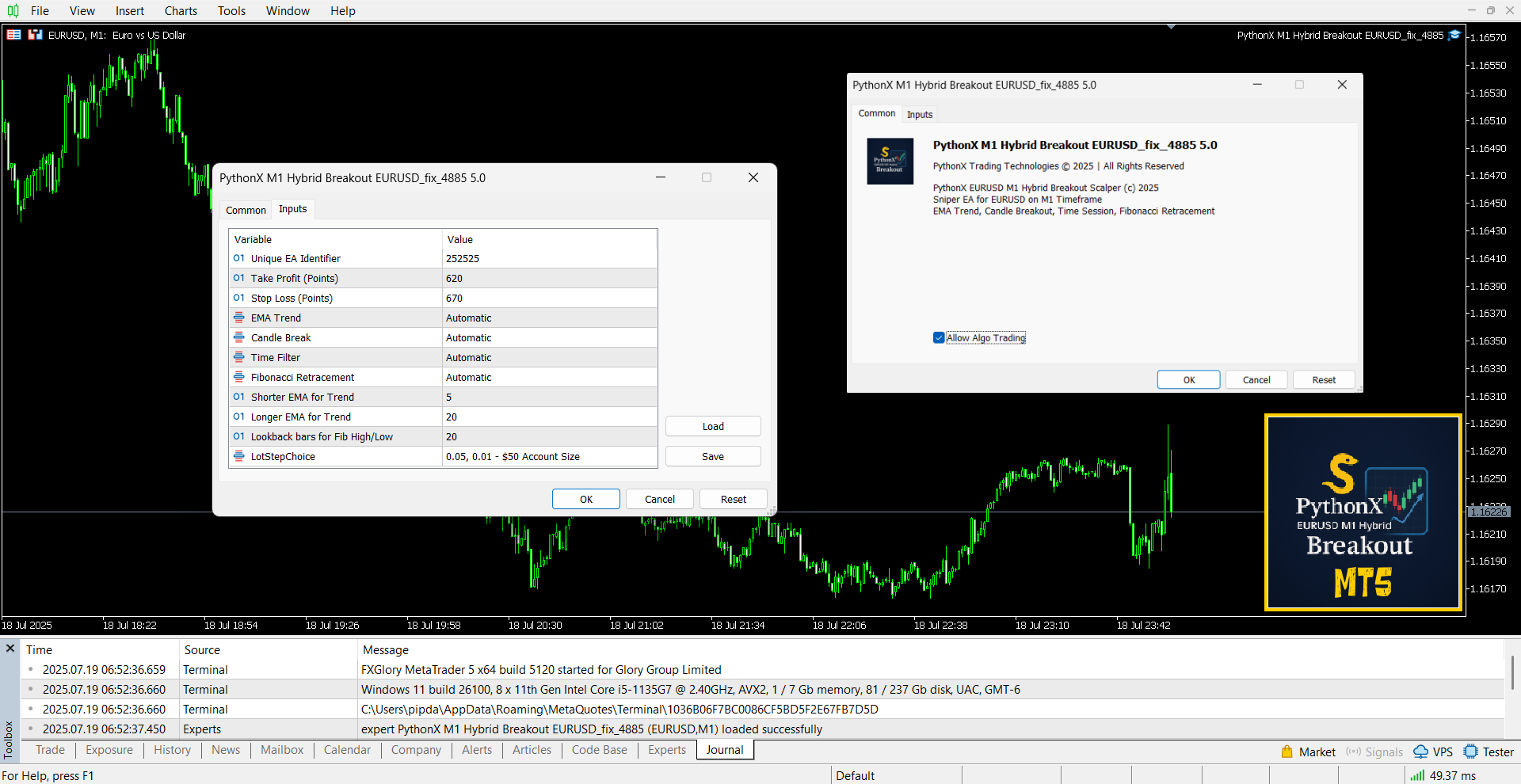Viewport: 1521px width, 784px height.
Task: Click the Candle Break enum icon
Action: tap(238, 337)
